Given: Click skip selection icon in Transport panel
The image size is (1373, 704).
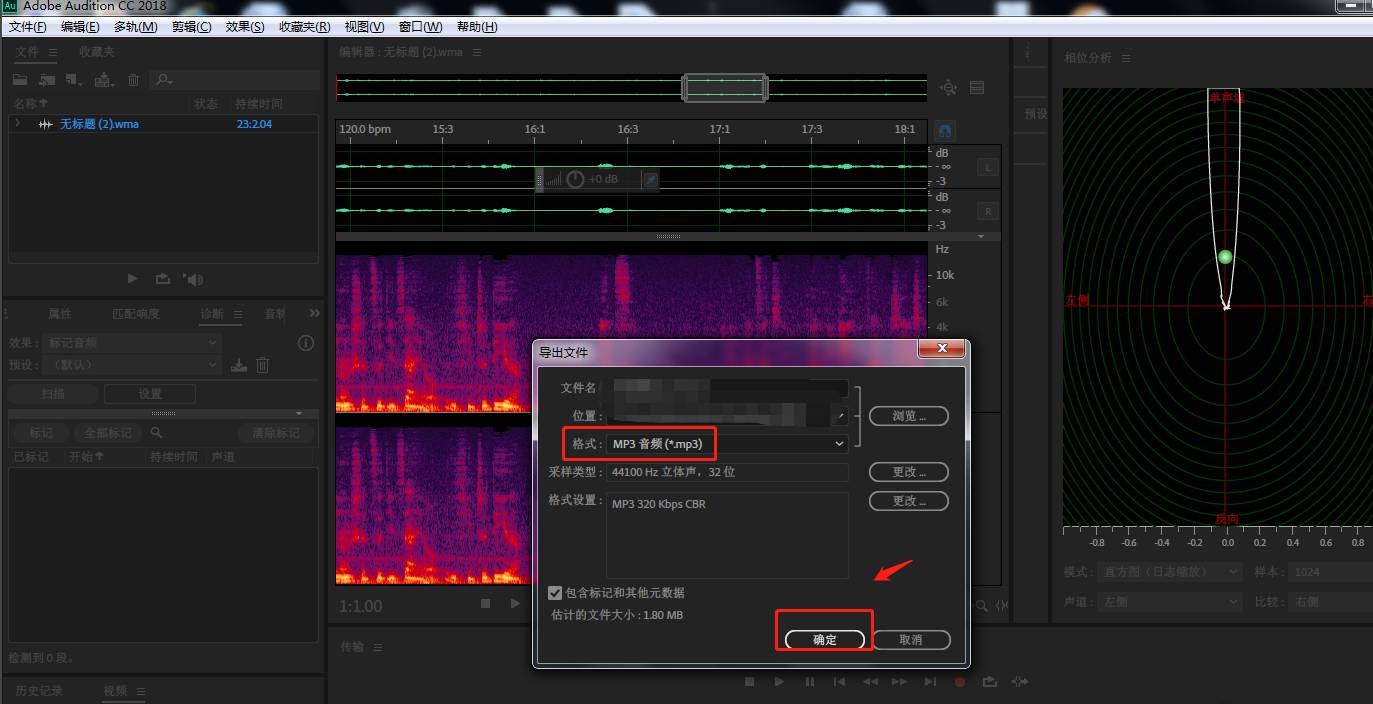Looking at the screenshot, I should (1020, 682).
